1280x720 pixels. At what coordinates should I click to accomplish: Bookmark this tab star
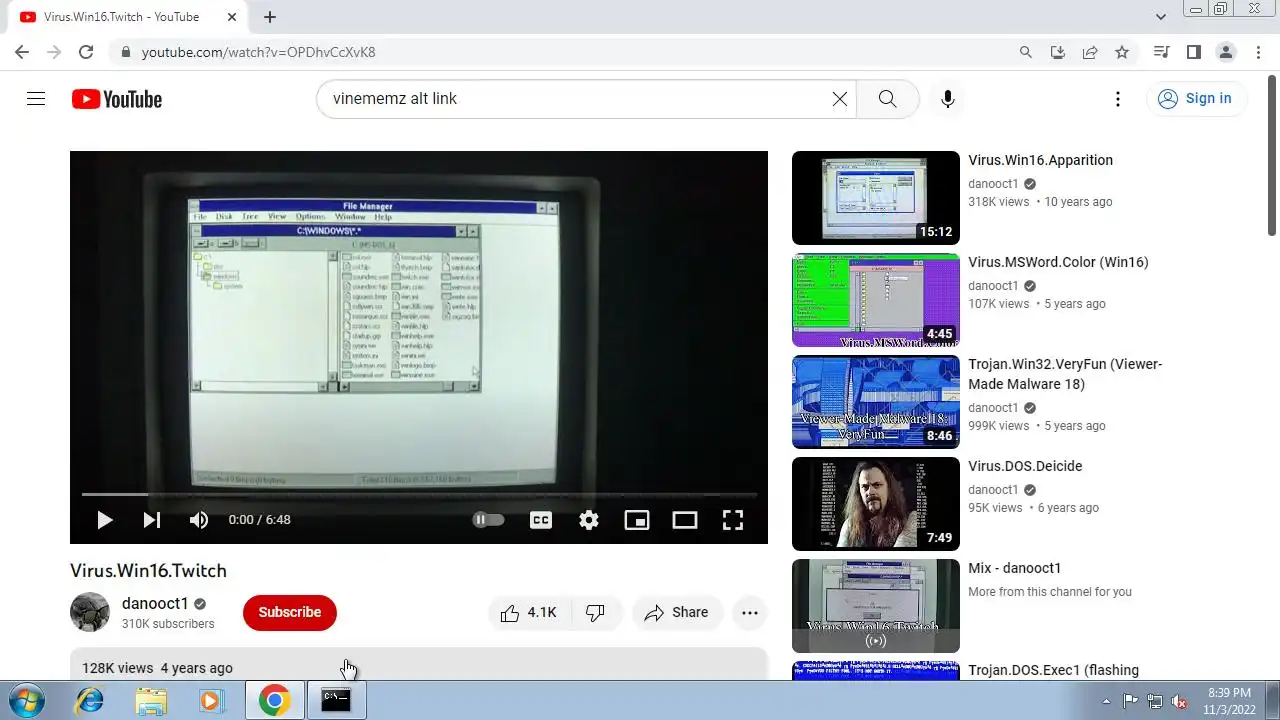pos(1122,52)
